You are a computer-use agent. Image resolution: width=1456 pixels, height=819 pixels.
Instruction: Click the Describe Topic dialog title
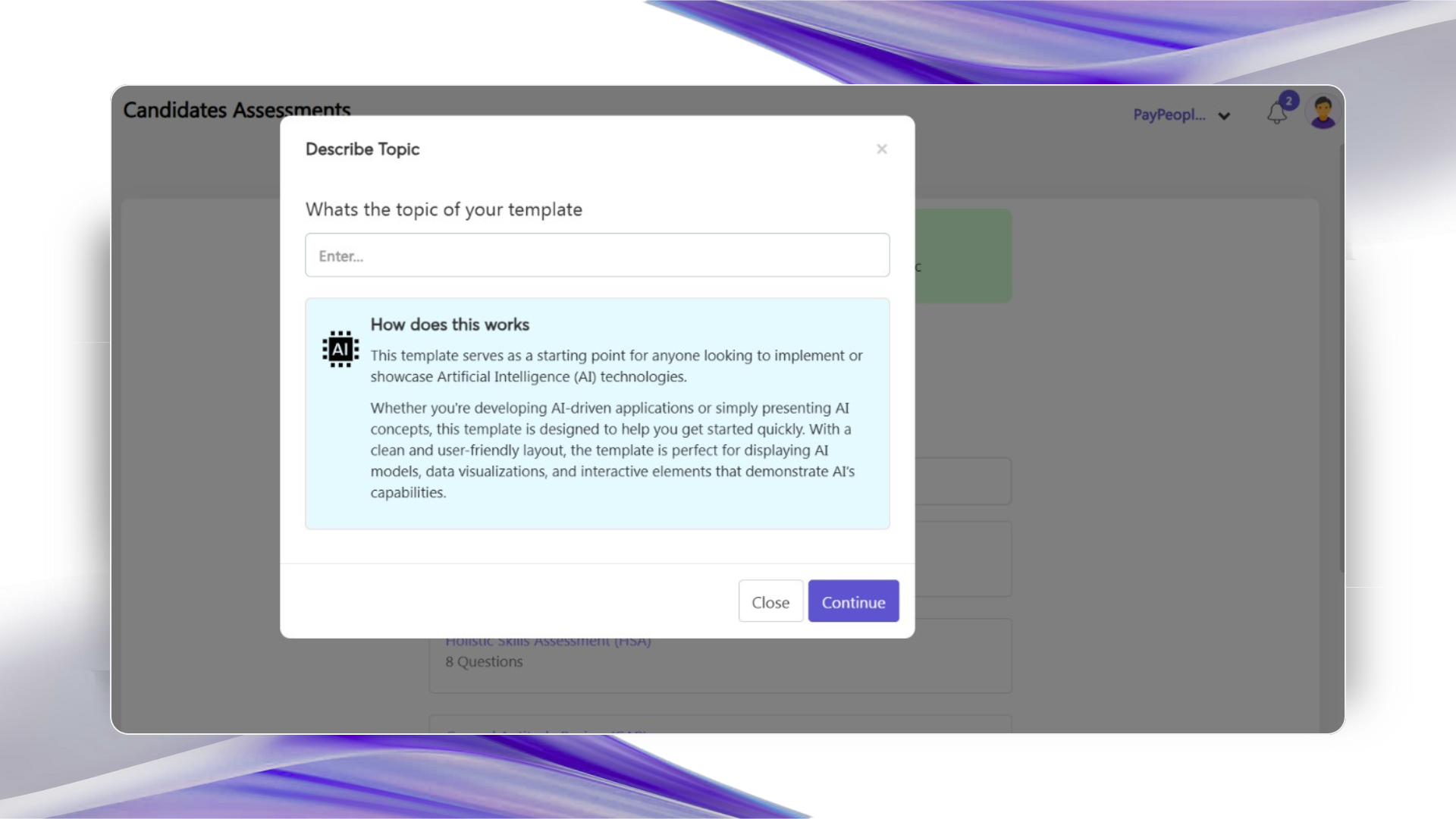click(362, 149)
